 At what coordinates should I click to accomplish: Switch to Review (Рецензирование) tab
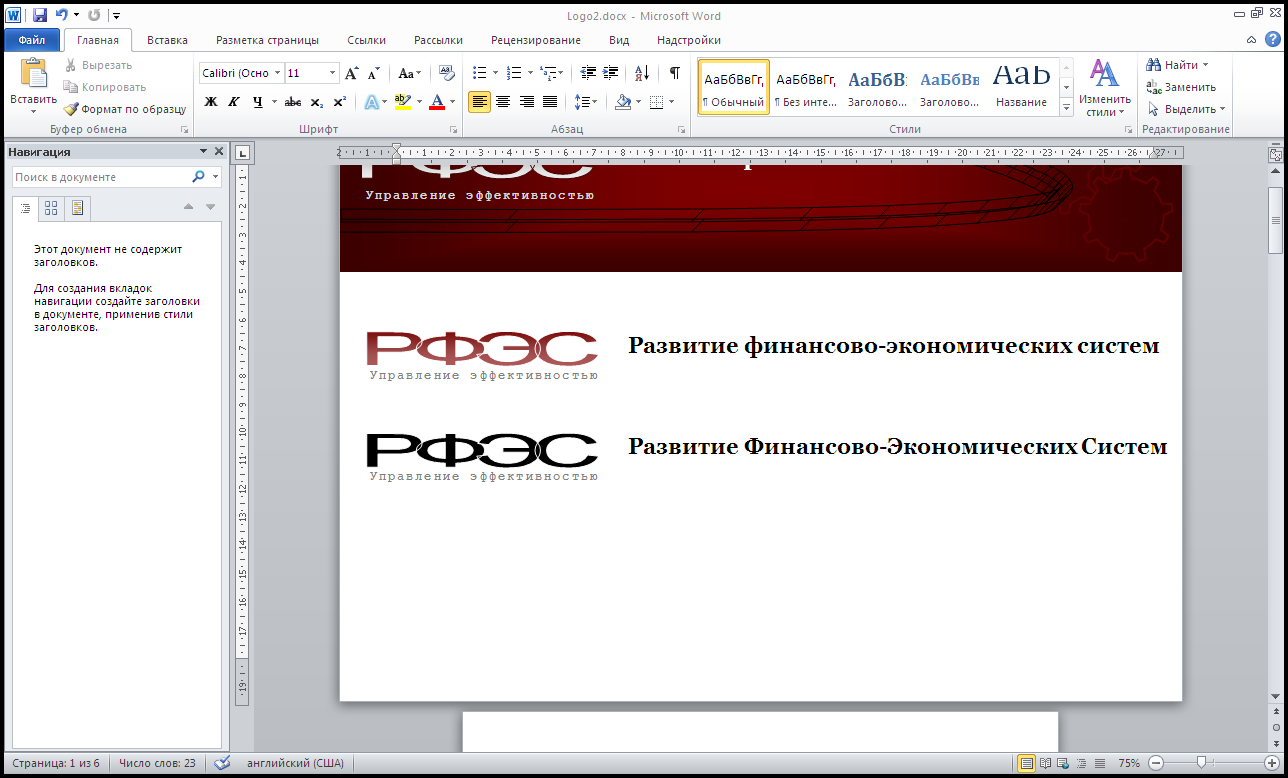(x=536, y=40)
